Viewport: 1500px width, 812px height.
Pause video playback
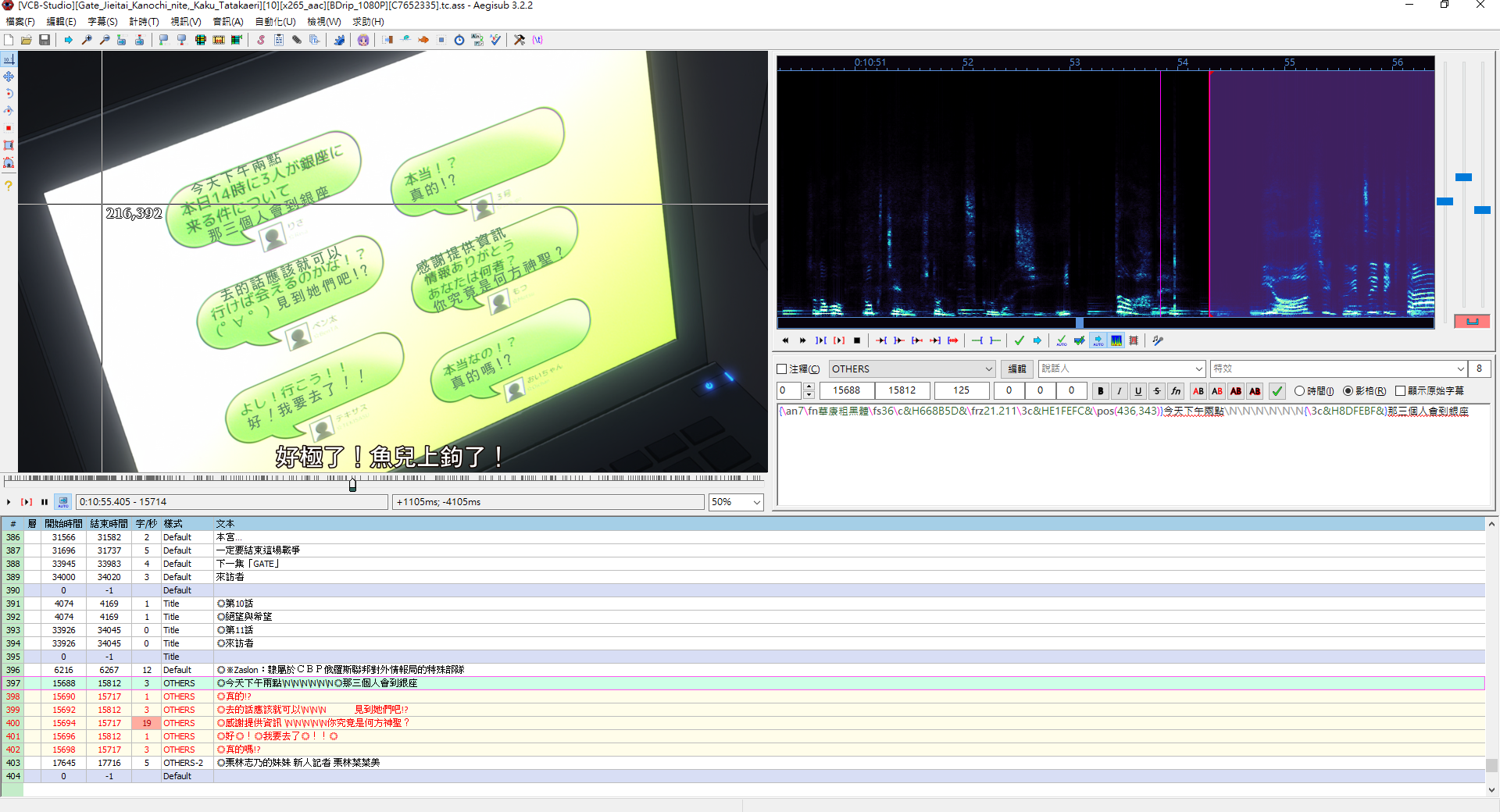tap(45, 502)
